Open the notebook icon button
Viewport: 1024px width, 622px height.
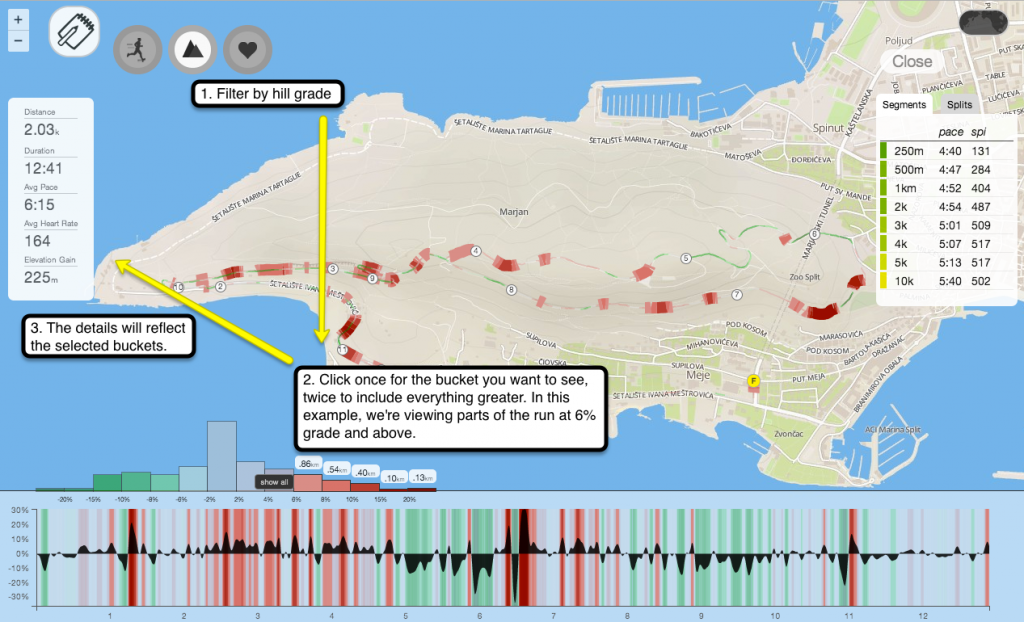coord(74,32)
